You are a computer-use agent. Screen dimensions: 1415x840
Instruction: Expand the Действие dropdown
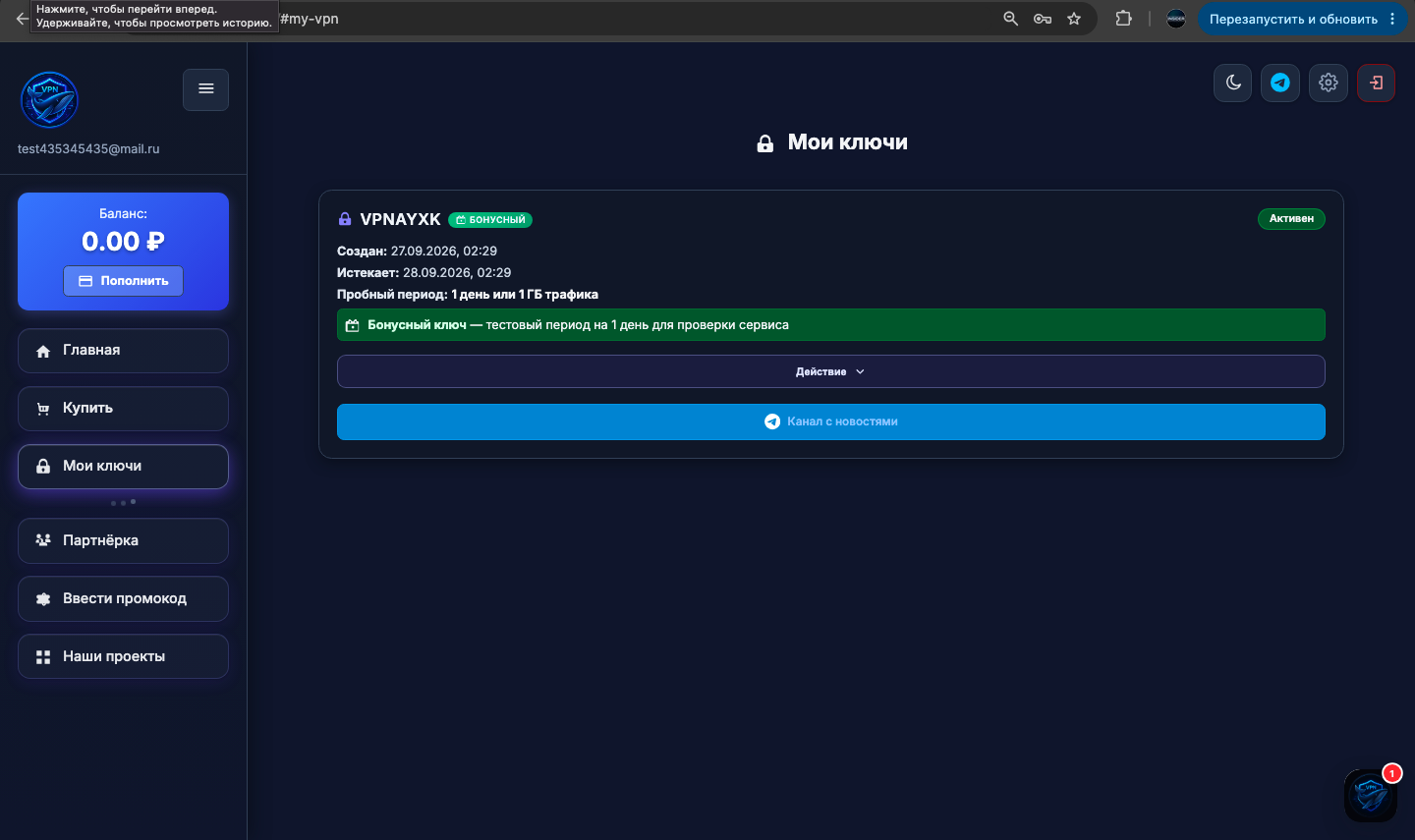coord(831,371)
